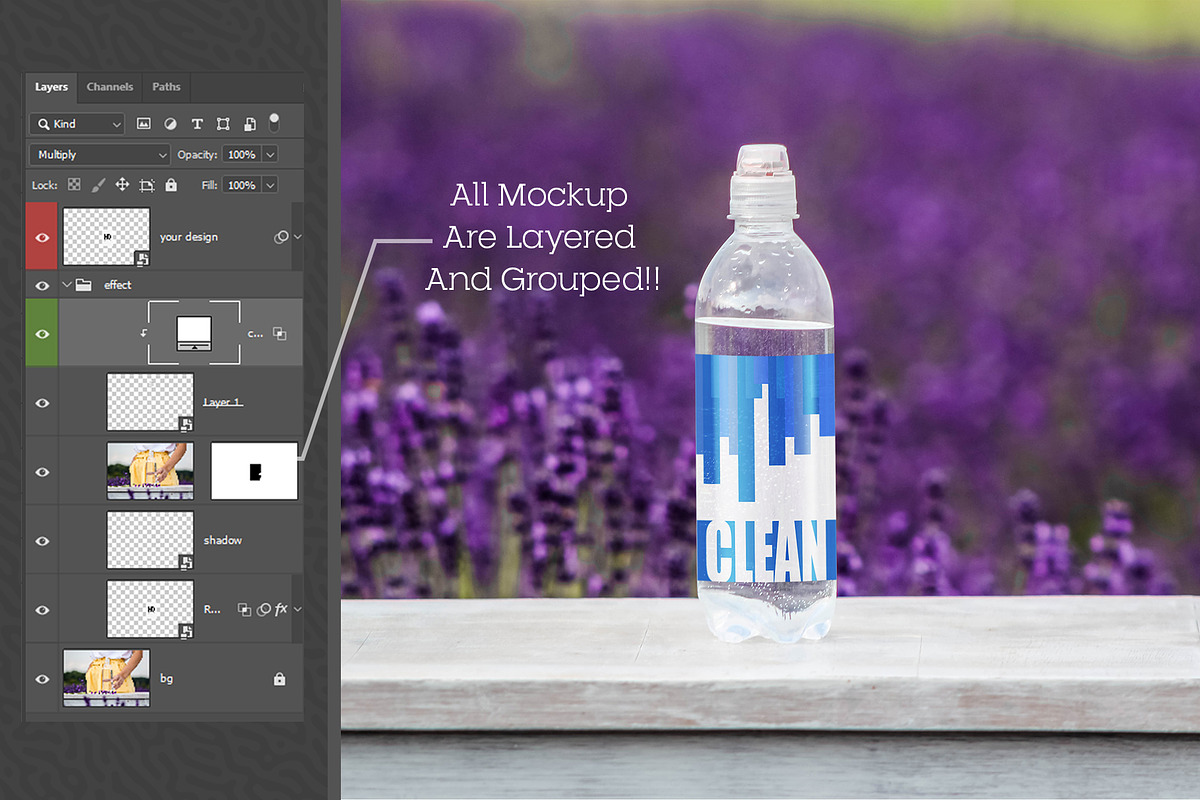Click the 'Layer 1' layer name

(x=223, y=402)
